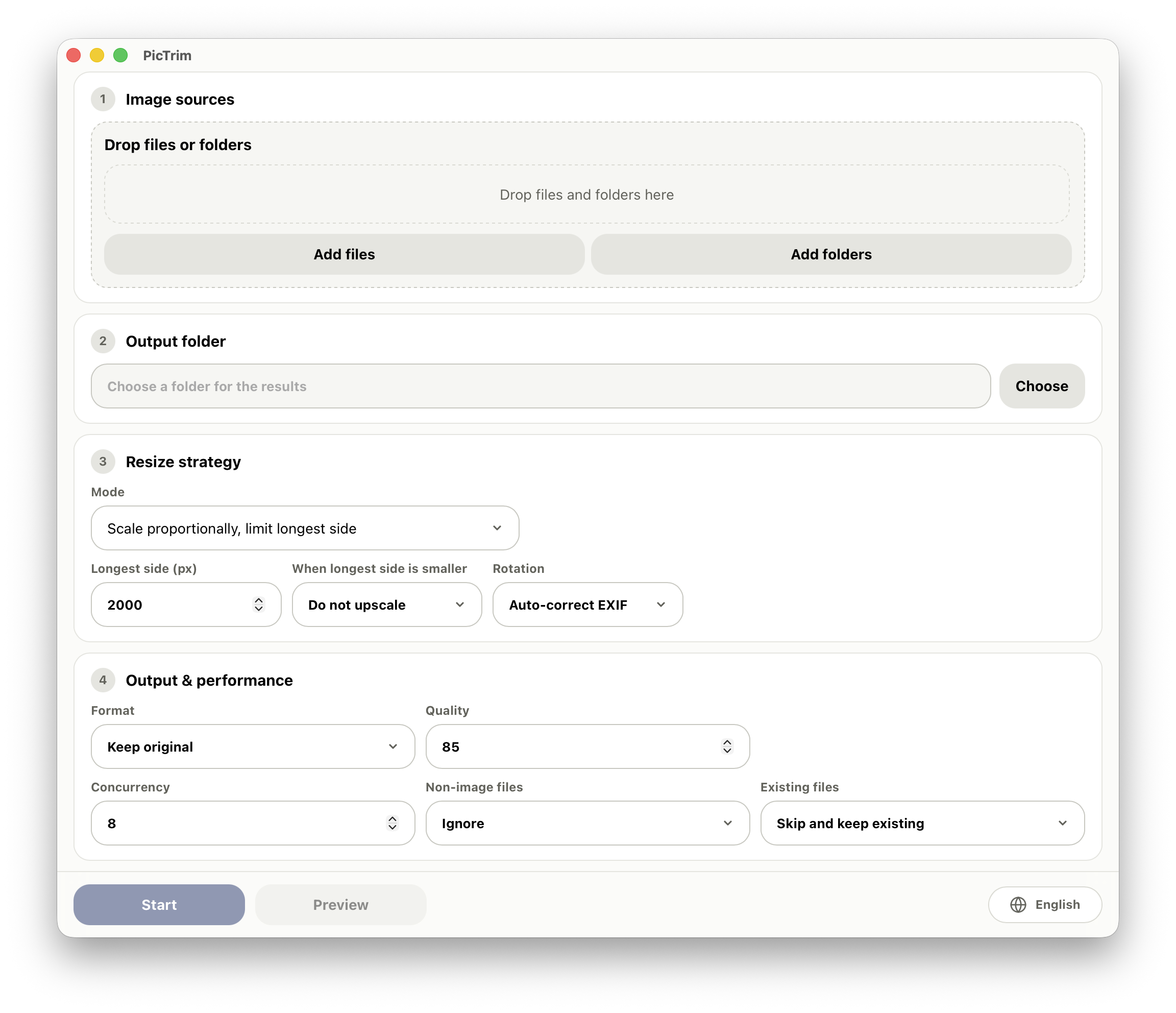1176x1013 pixels.
Task: Click the Drop files and folders here zone
Action: coord(587,194)
